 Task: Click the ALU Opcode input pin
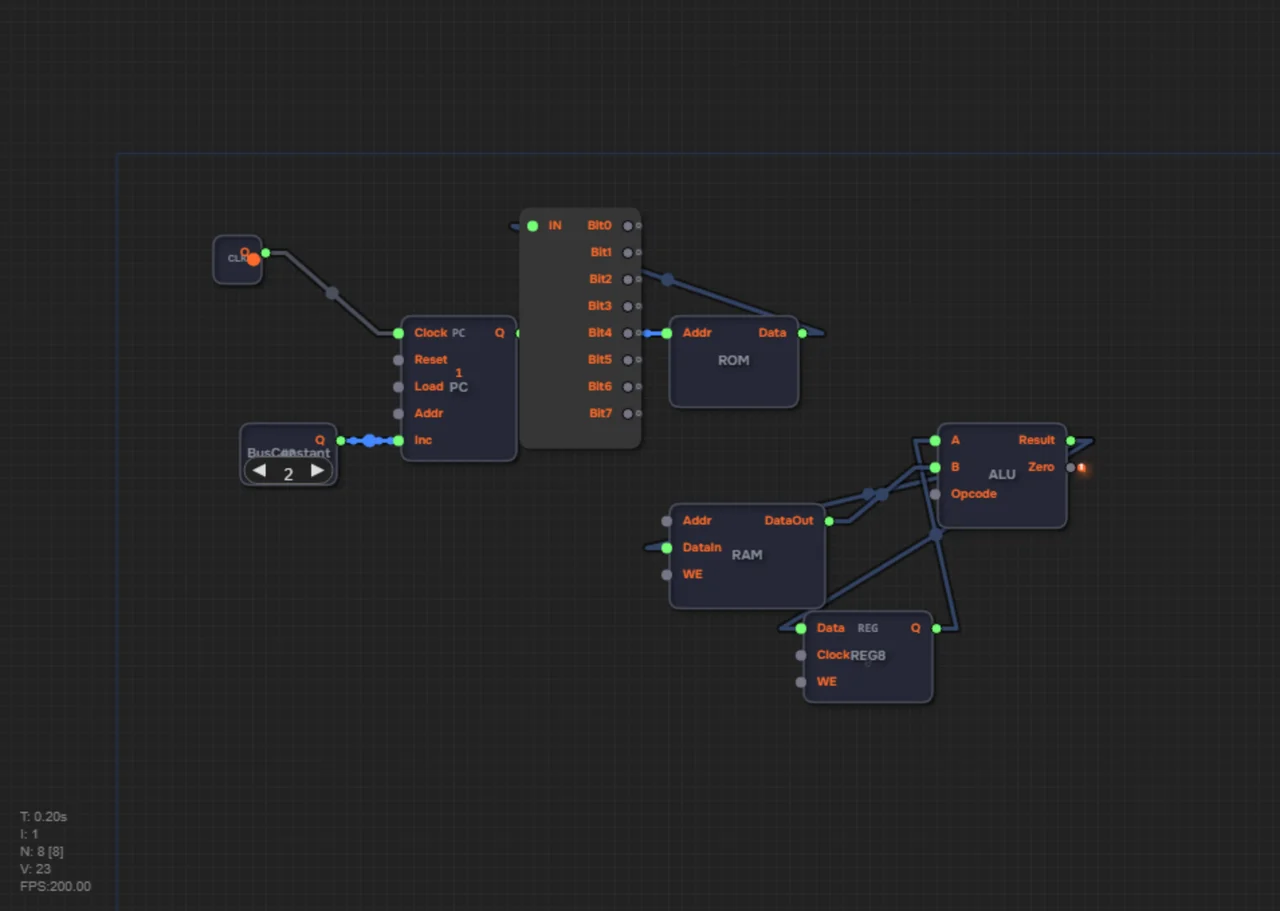[x=935, y=494]
